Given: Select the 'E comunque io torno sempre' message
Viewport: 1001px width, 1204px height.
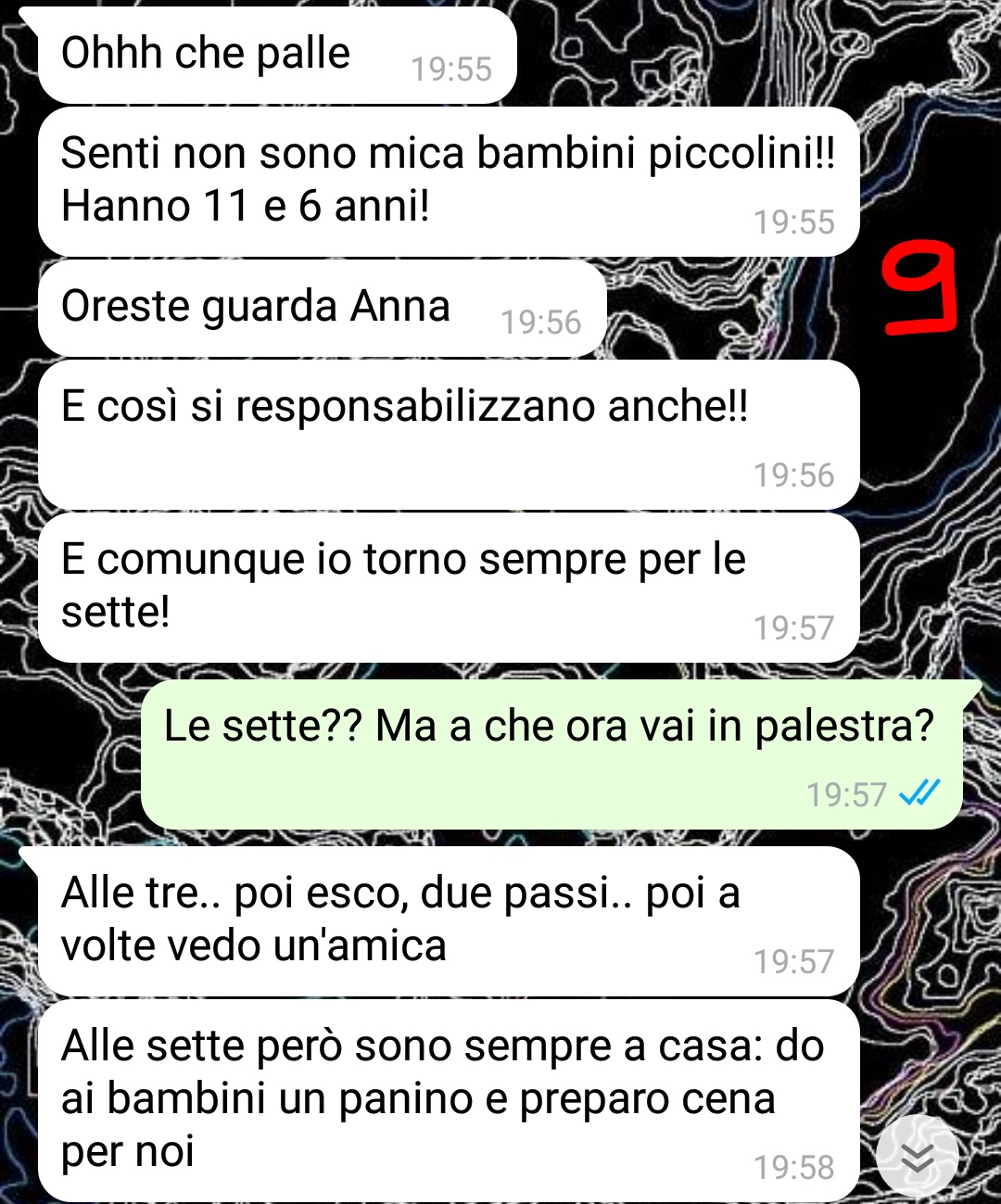Looking at the screenshot, I should tap(449, 588).
